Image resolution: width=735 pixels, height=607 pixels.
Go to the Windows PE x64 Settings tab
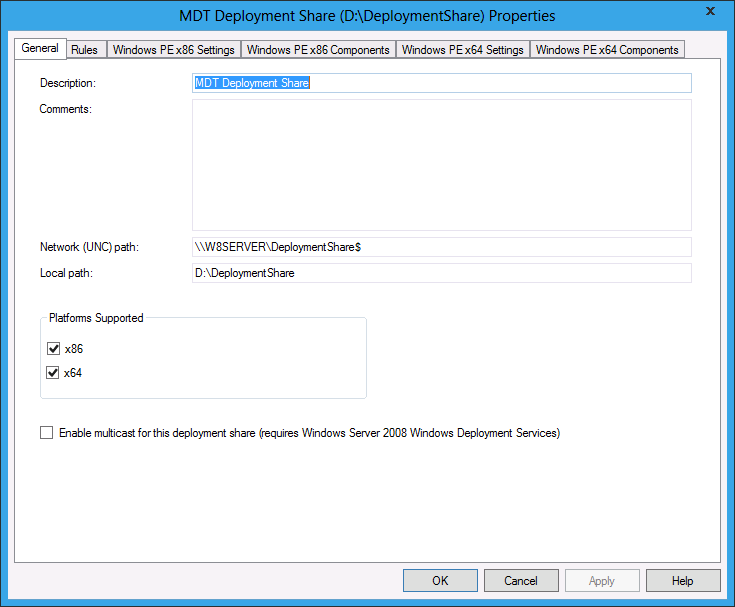(x=463, y=50)
